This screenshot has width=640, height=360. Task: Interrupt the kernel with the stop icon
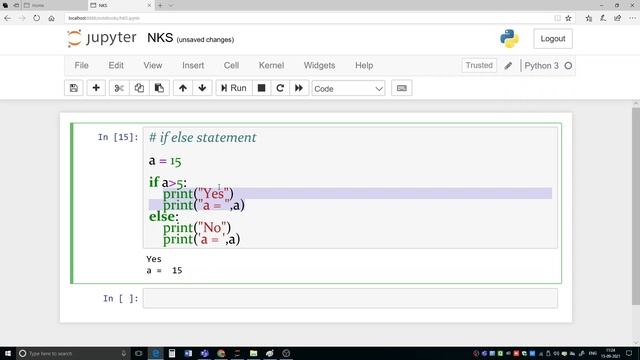[261, 88]
